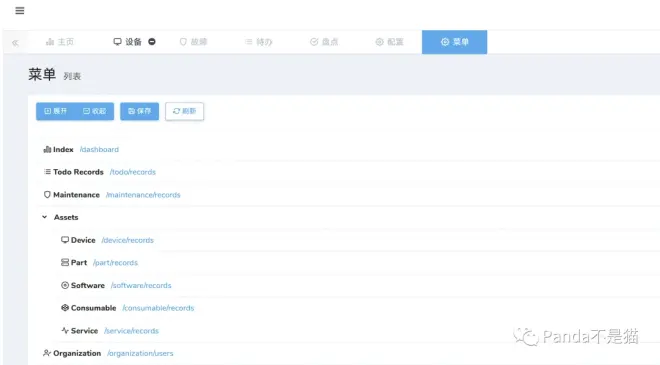Click the cube icon beside Consumable

(x=65, y=308)
